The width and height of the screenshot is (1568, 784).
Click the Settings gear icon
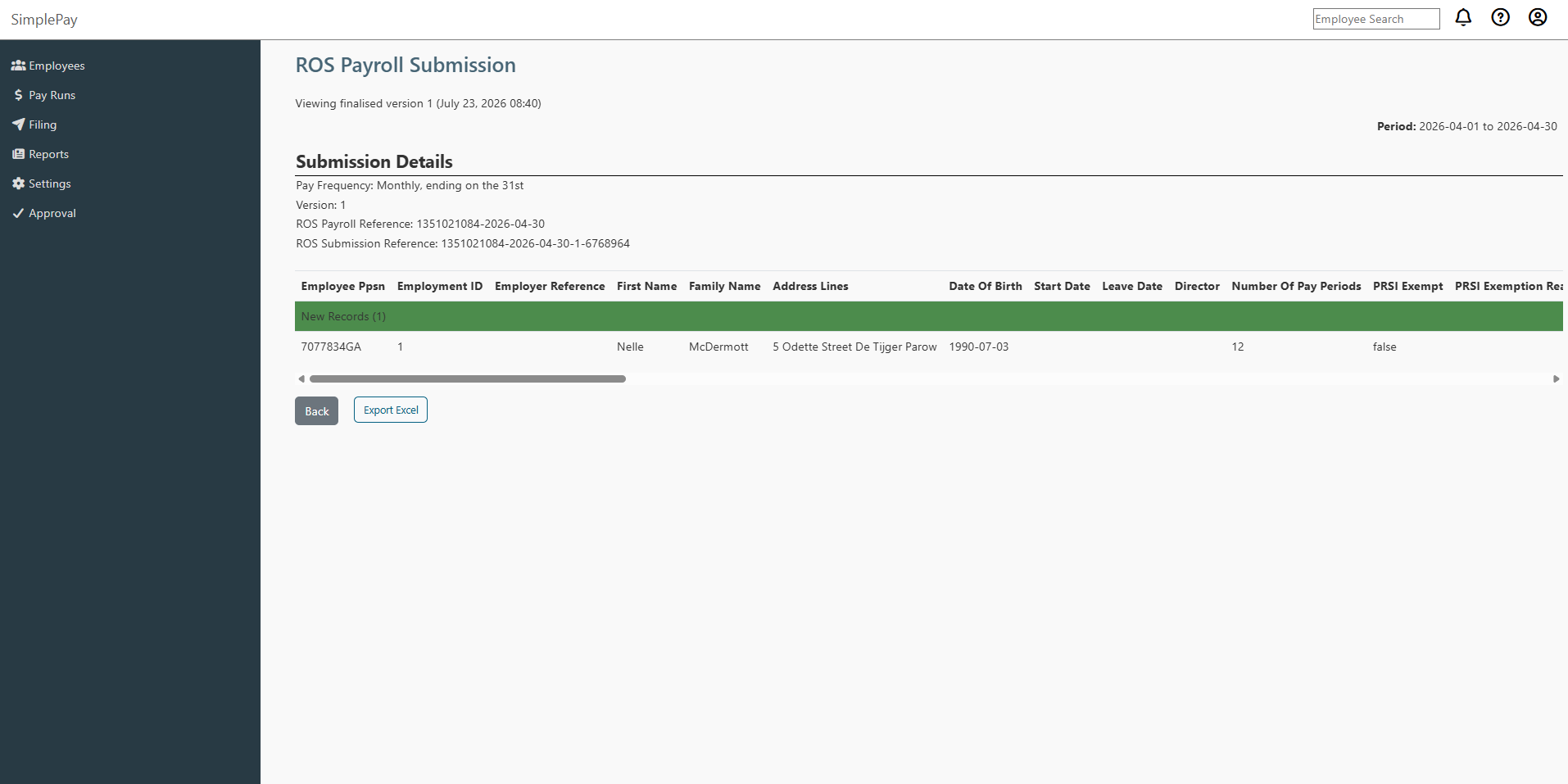click(18, 184)
